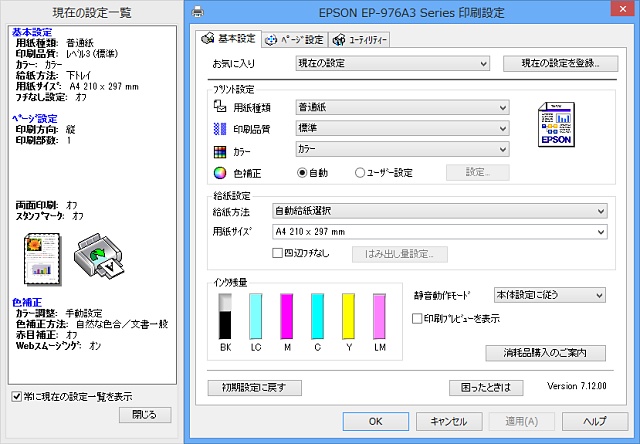
Task: Click ページ設定 heading in settings list
Action: coord(34,119)
